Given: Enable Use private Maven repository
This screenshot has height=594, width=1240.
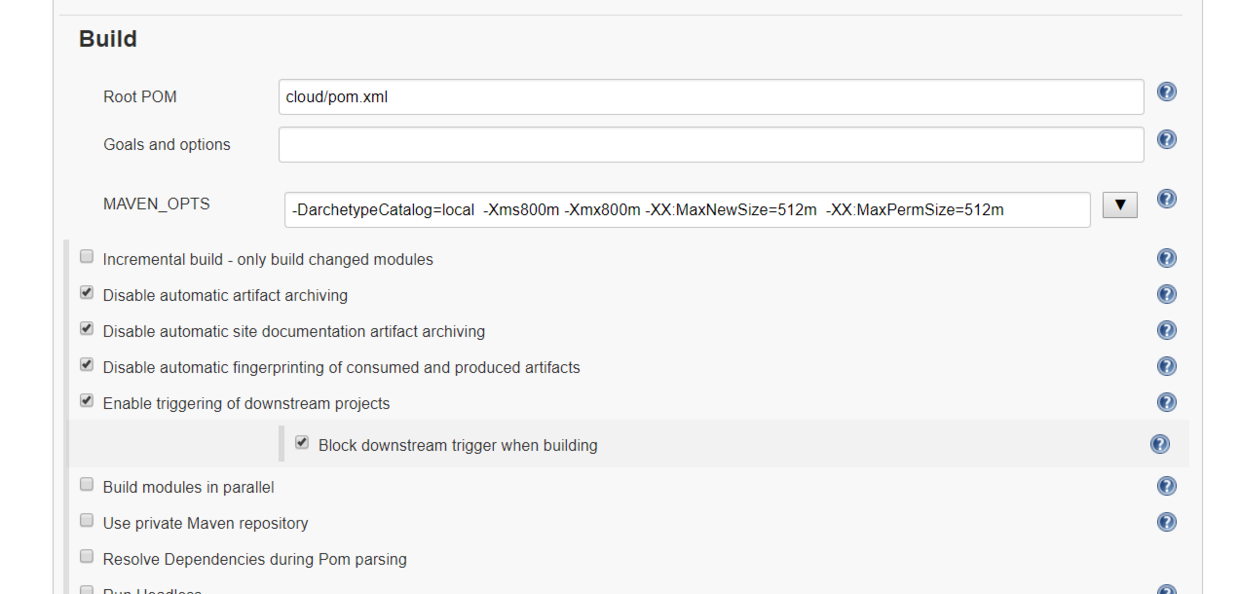Looking at the screenshot, I should 87,521.
